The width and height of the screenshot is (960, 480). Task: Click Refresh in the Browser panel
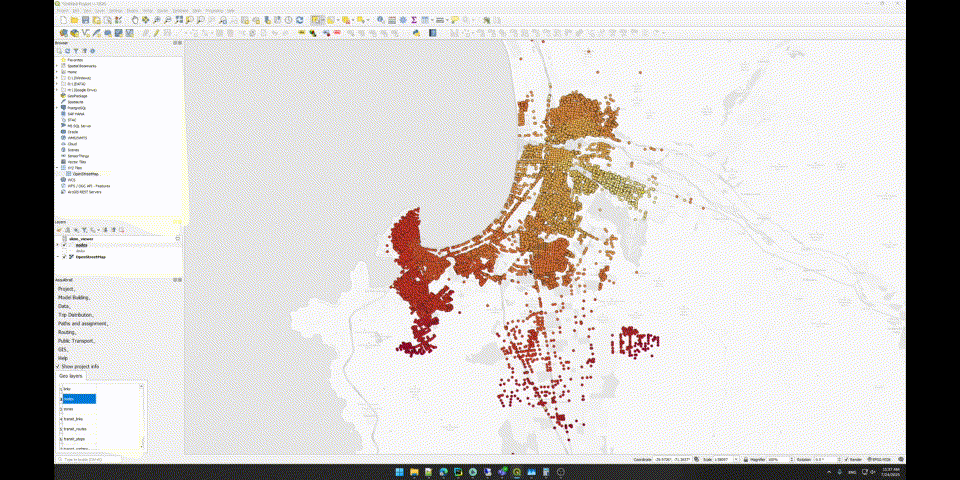coord(67,51)
